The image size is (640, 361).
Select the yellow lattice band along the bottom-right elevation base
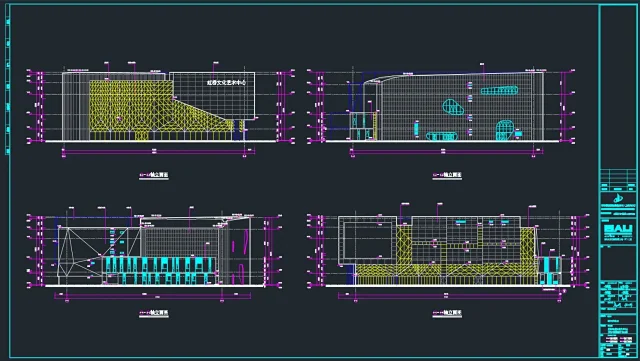(447, 274)
